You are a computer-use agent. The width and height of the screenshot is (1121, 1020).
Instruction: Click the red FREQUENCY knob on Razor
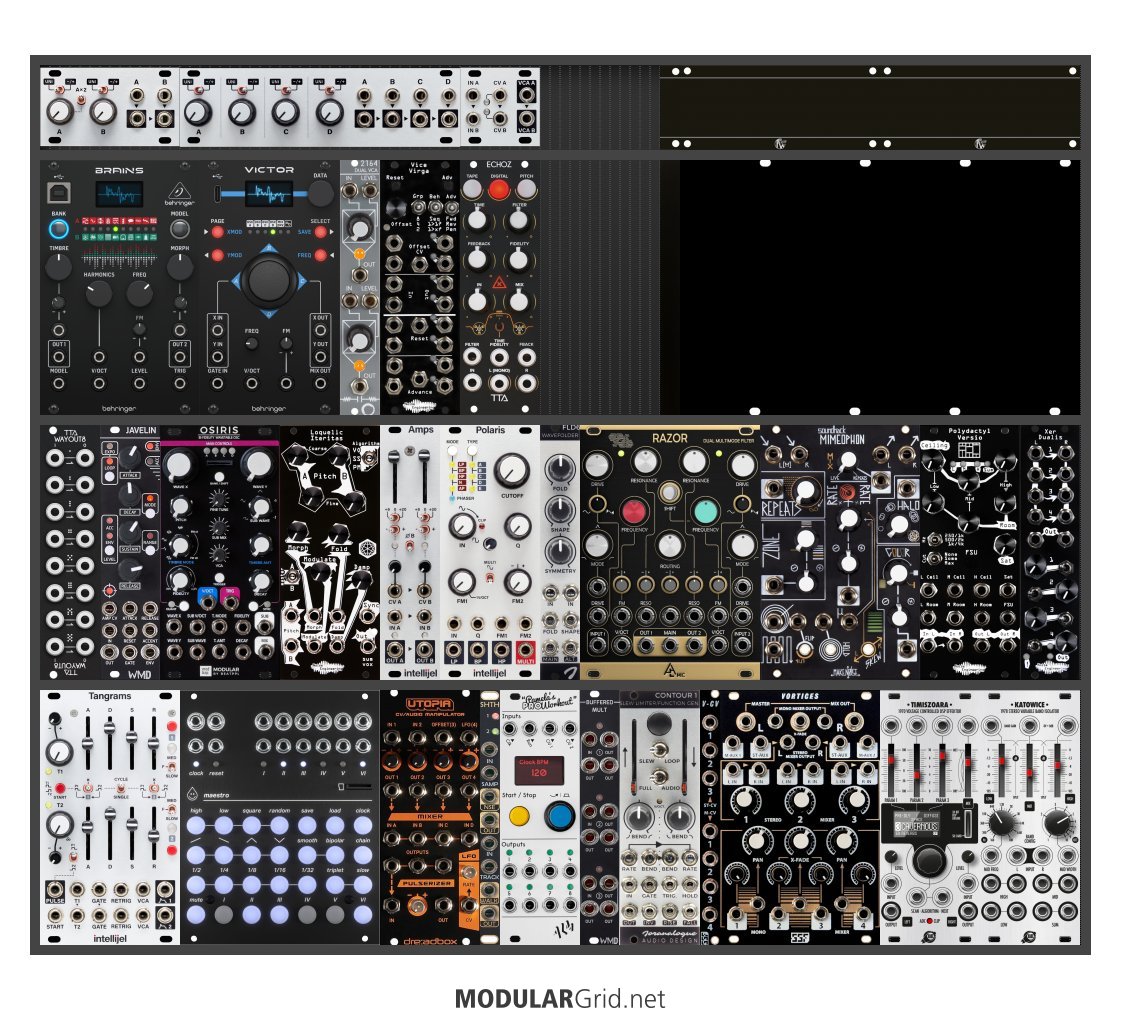point(634,509)
